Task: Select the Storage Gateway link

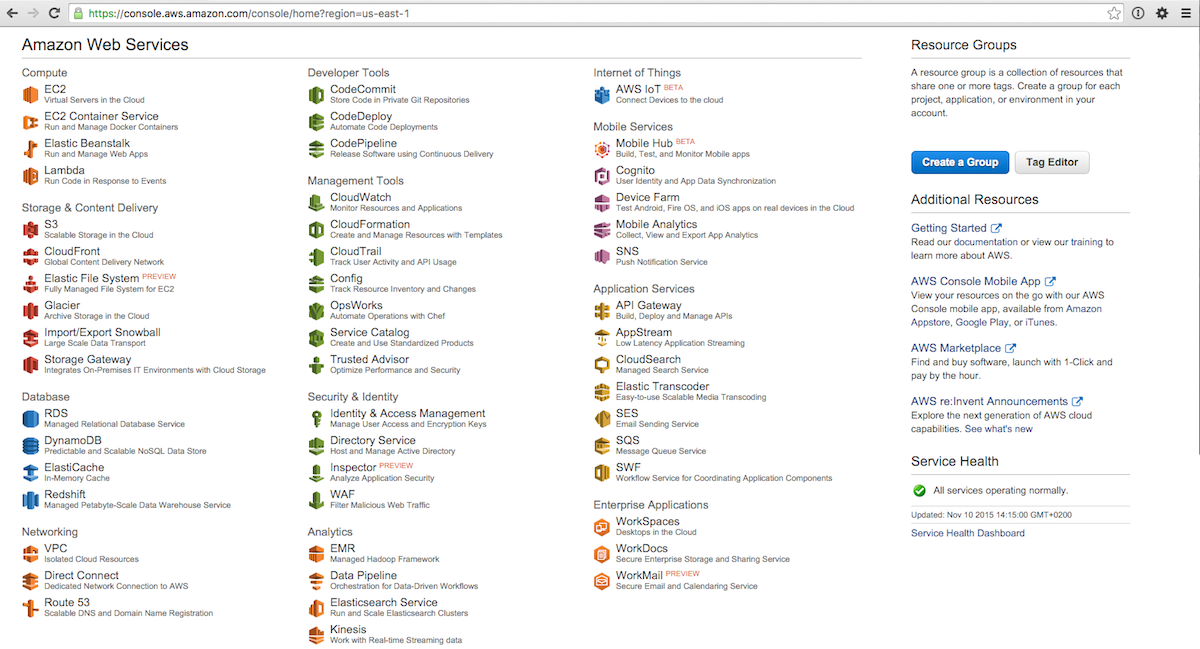Action: click(x=87, y=359)
